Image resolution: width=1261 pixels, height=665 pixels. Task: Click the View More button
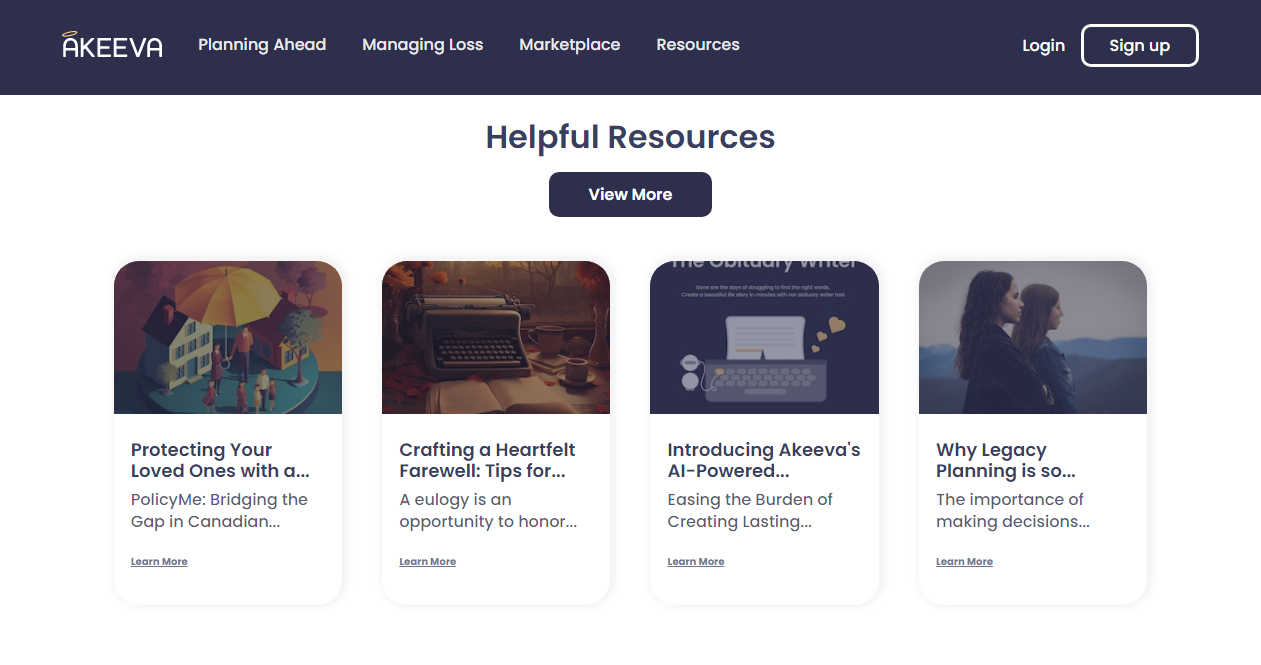tap(630, 195)
